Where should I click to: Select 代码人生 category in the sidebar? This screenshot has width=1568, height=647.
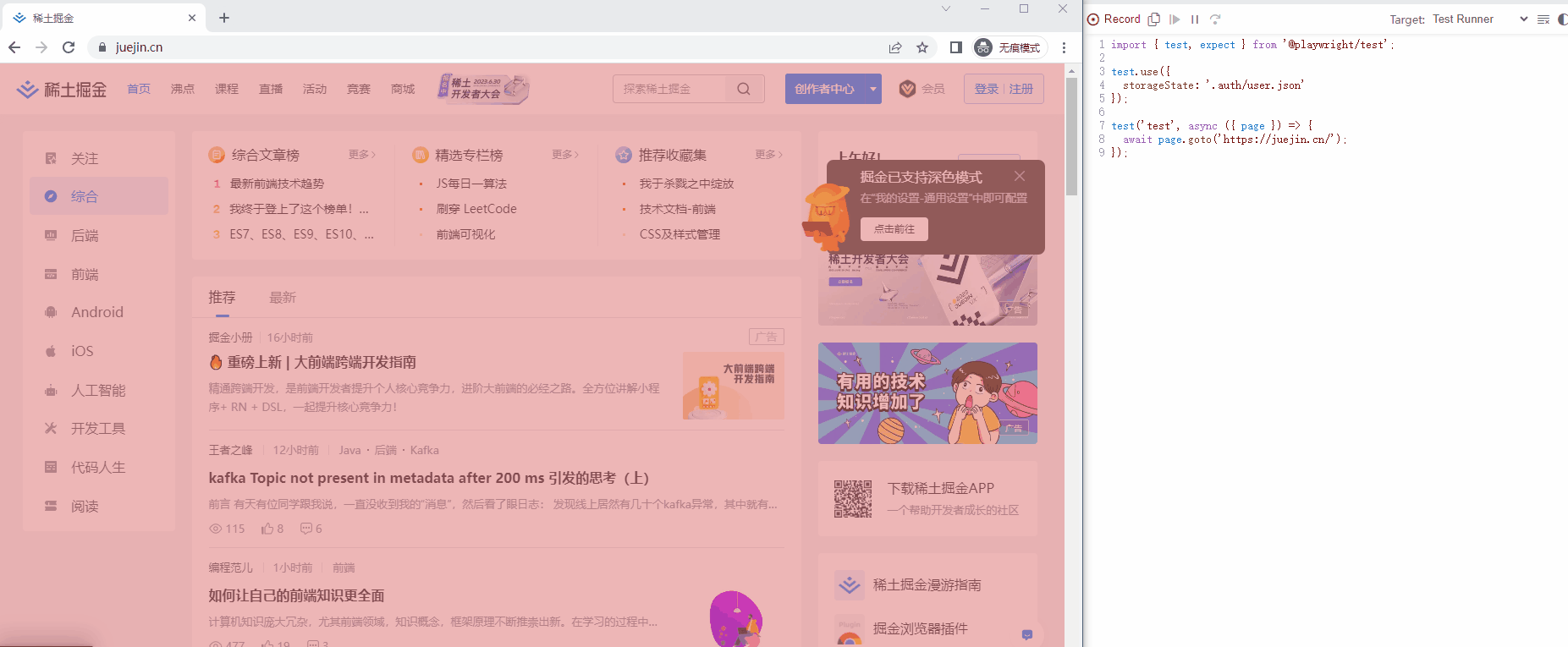99,468
